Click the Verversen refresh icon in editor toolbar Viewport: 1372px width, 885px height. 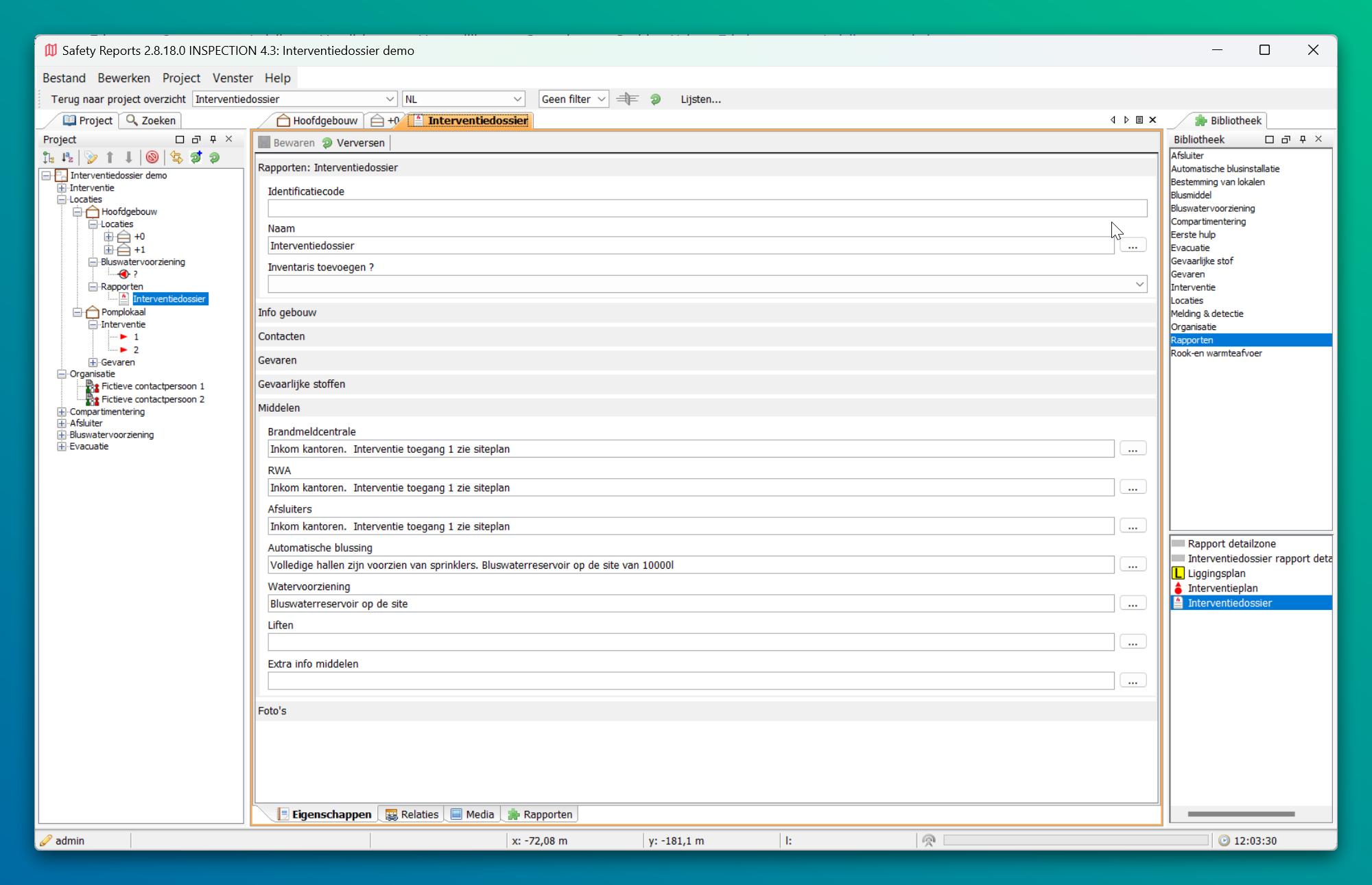coord(328,143)
